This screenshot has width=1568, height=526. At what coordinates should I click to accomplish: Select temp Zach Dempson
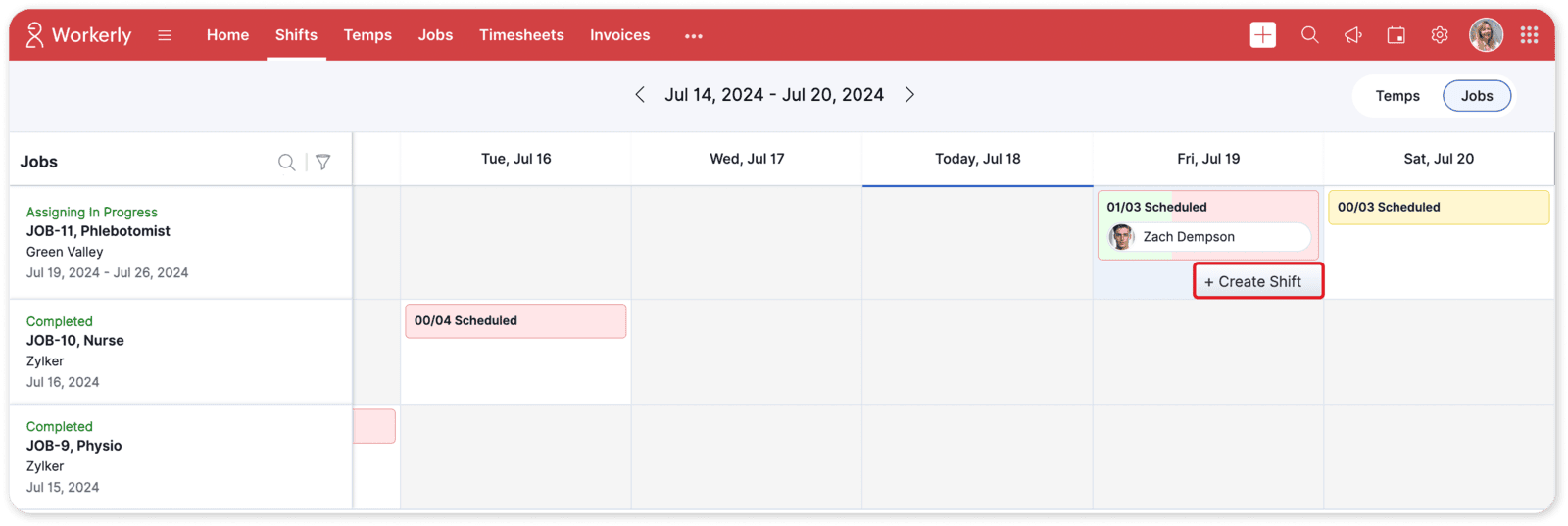click(x=1209, y=237)
